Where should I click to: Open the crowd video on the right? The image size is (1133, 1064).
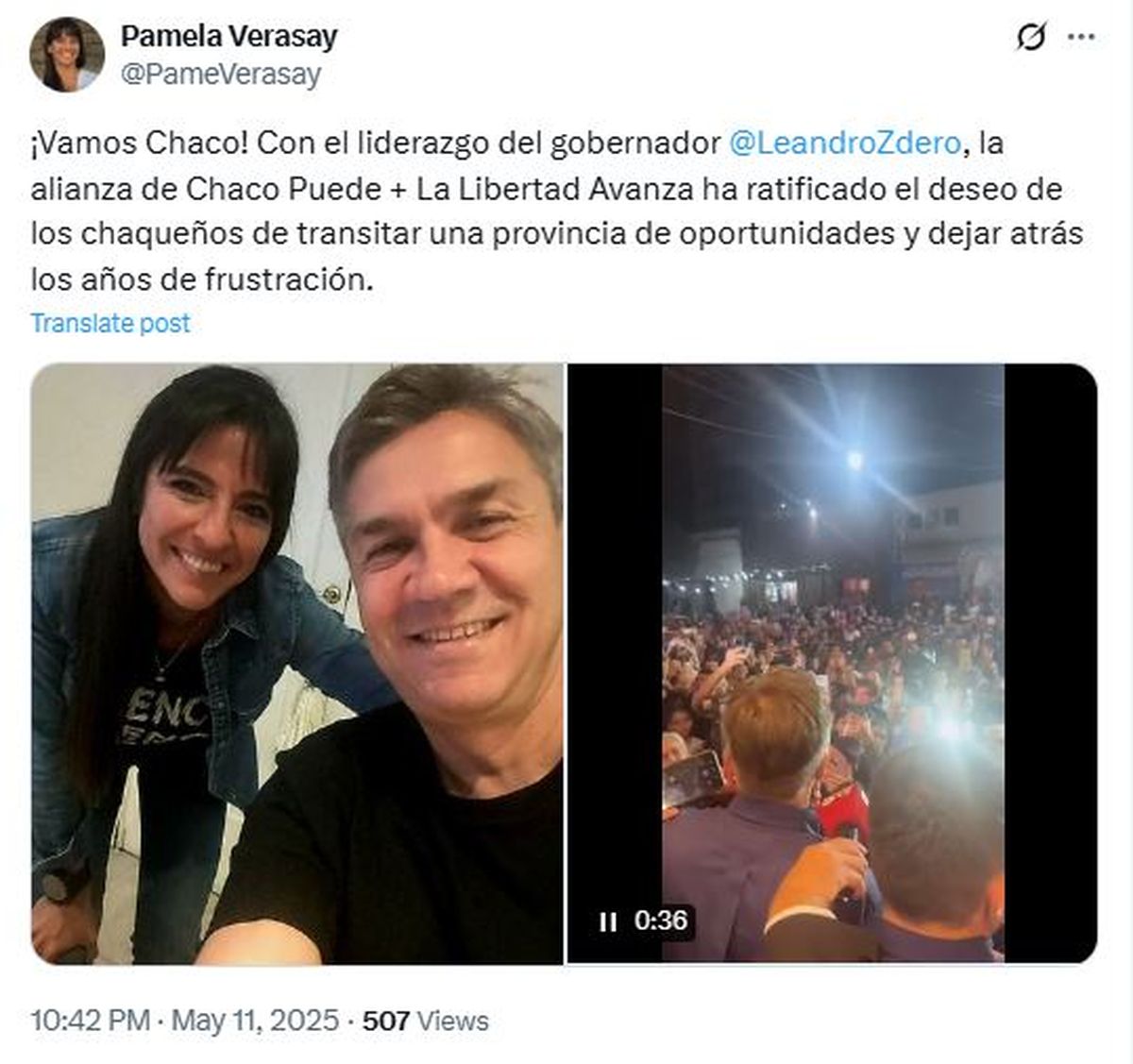click(832, 664)
